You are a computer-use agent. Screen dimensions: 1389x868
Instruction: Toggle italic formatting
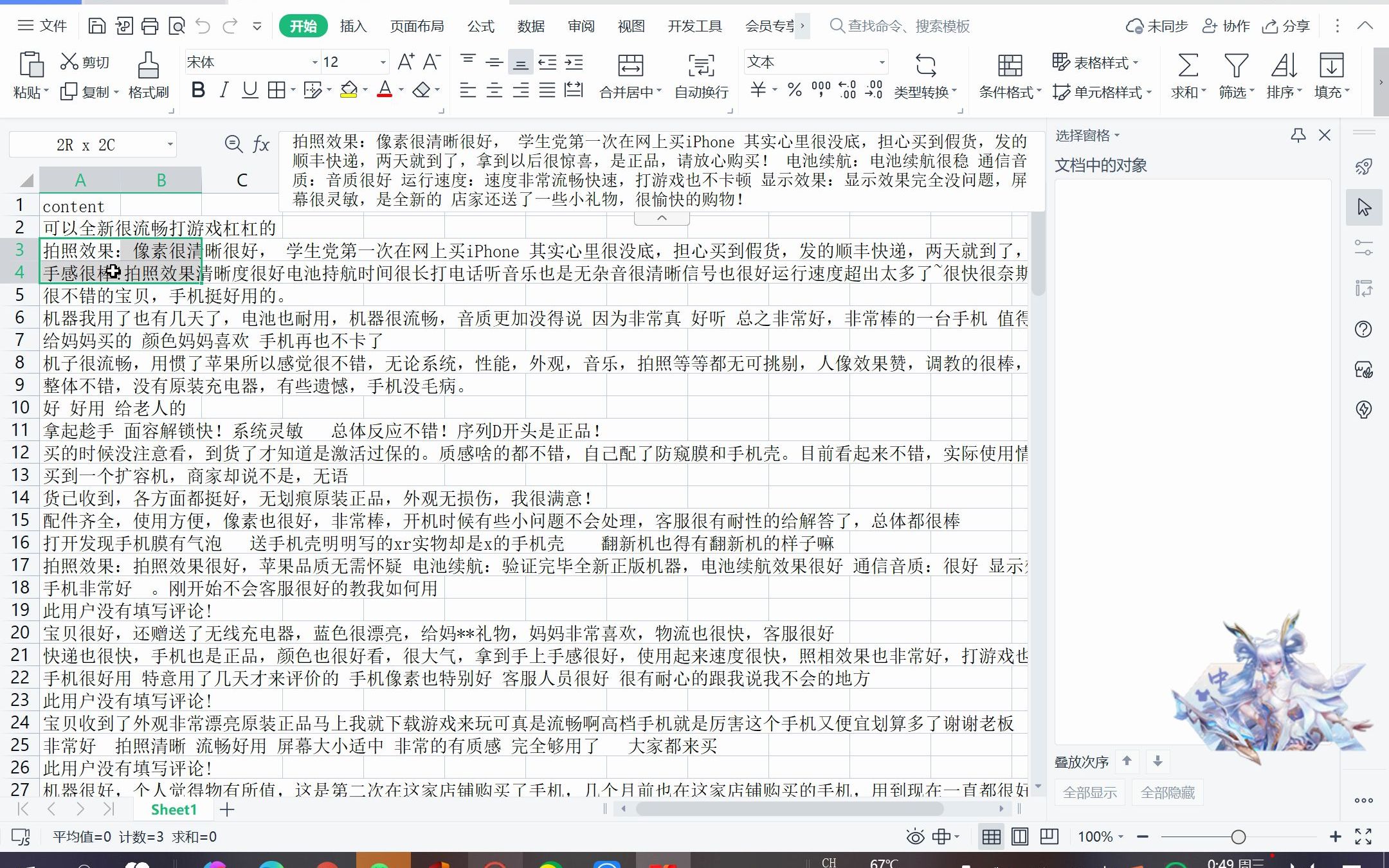223,90
